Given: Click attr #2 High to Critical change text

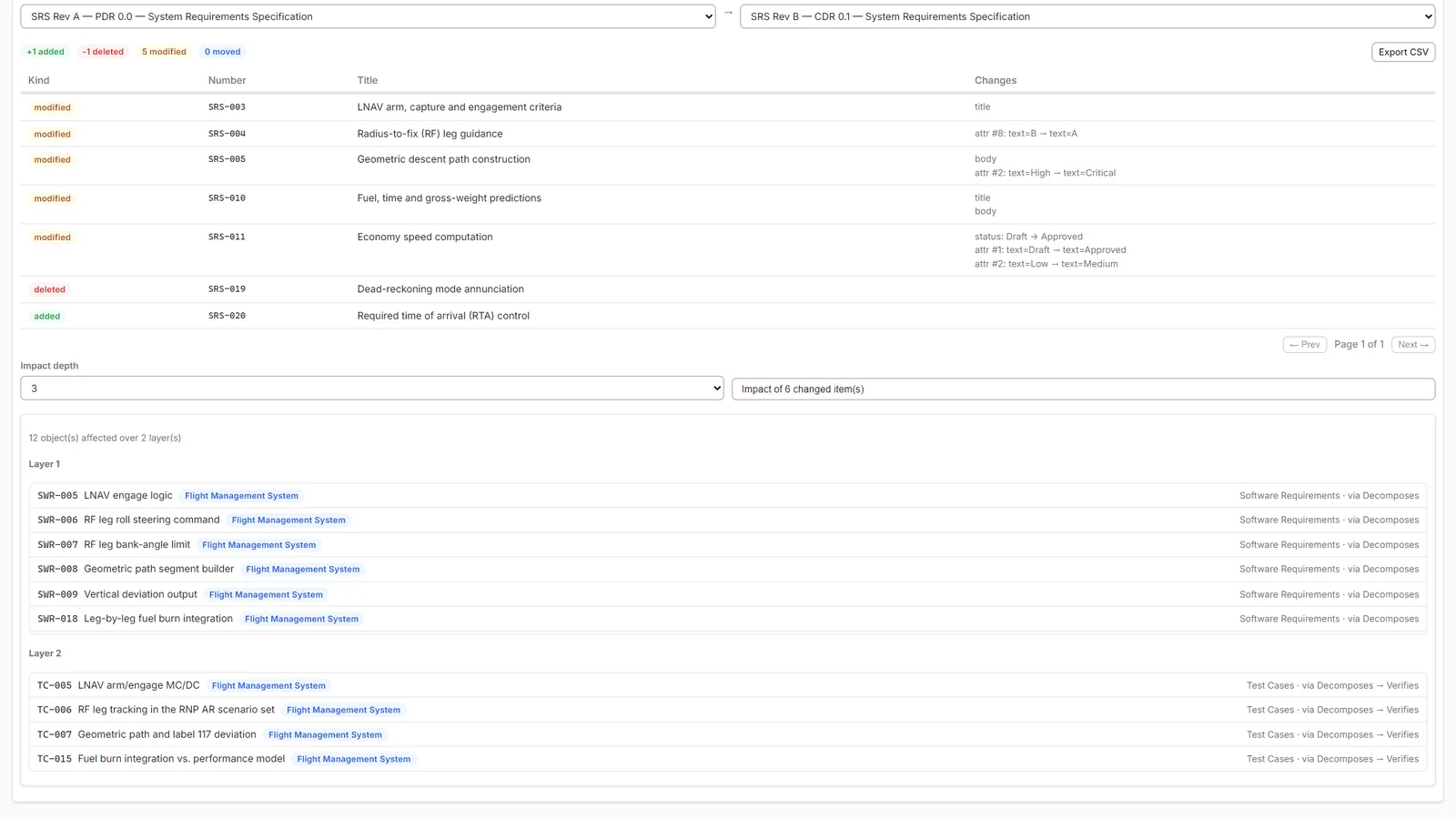Looking at the screenshot, I should click(1045, 173).
